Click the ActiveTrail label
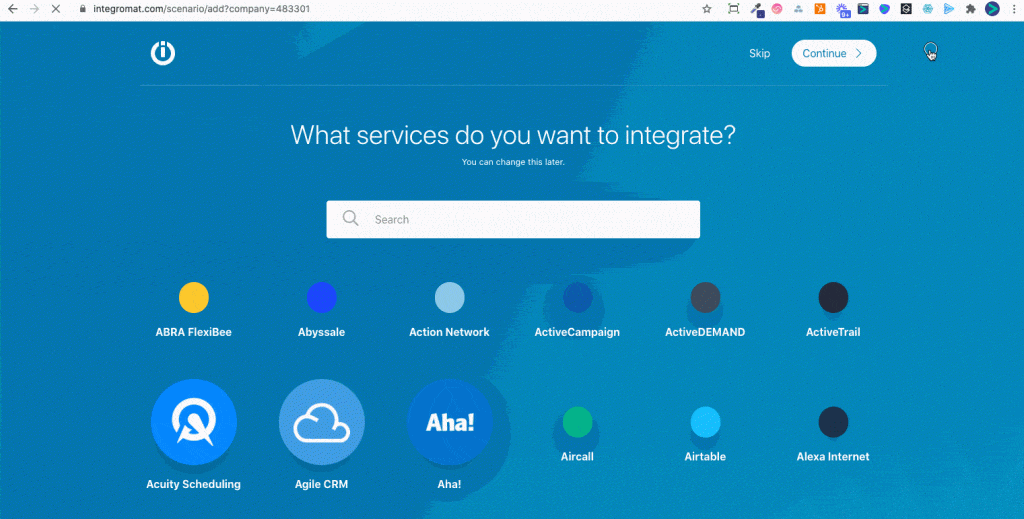Screen dimensions: 1024x519 click(833, 332)
